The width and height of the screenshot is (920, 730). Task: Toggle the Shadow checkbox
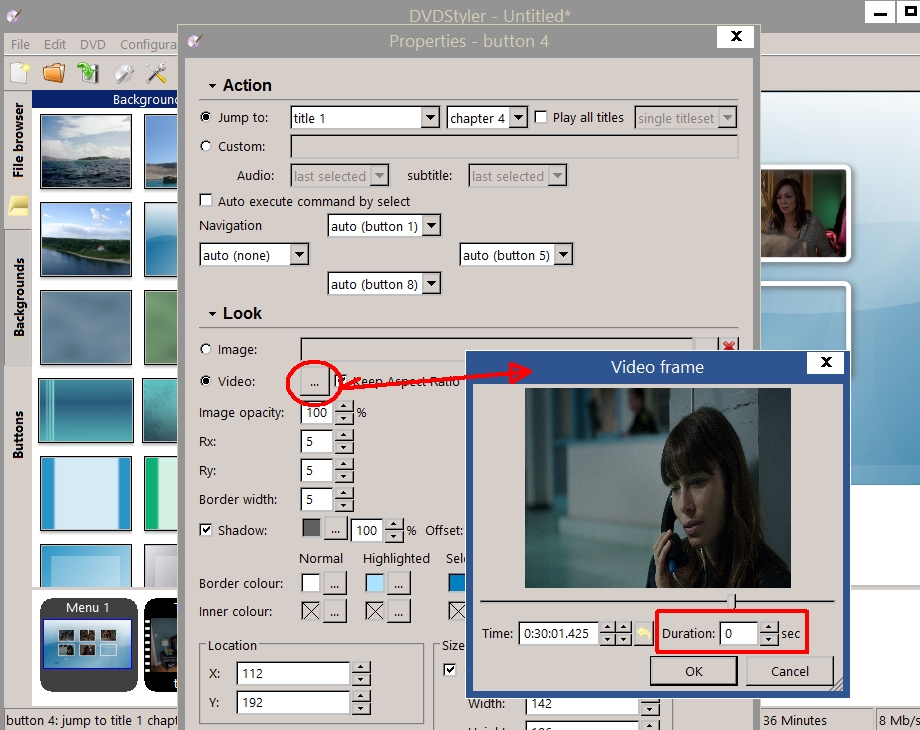205,530
